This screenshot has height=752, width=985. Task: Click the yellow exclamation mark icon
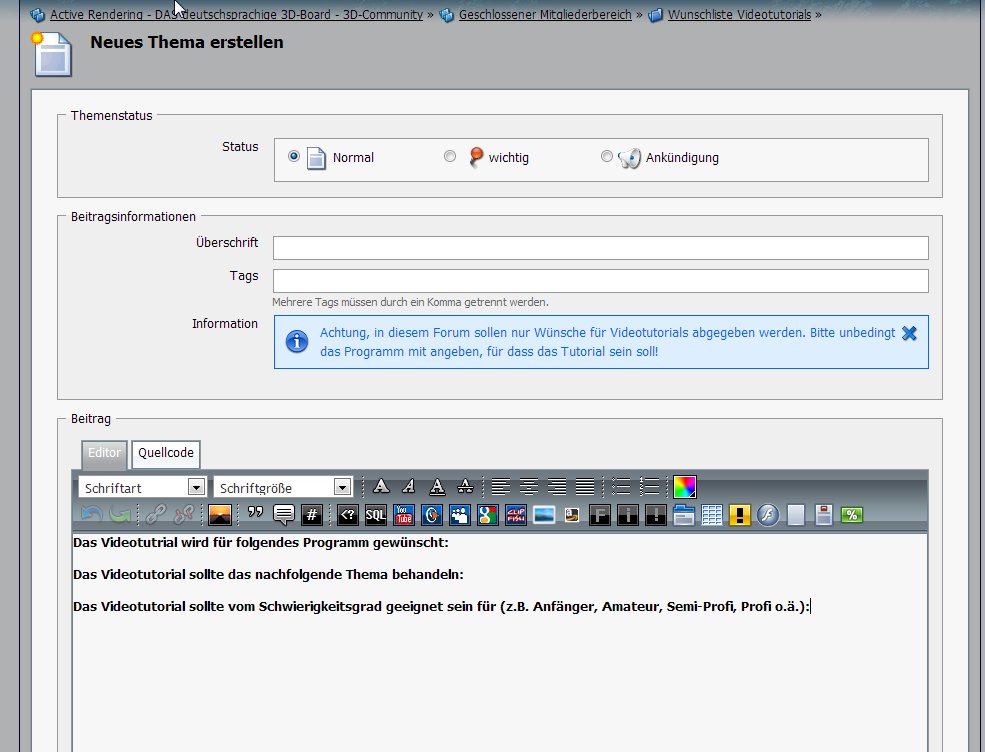[740, 515]
